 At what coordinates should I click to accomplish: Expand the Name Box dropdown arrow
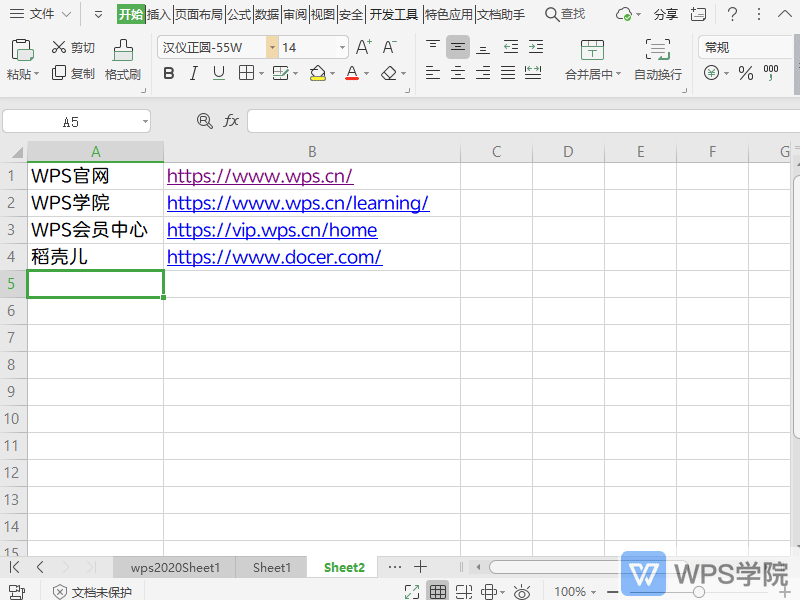(x=145, y=122)
